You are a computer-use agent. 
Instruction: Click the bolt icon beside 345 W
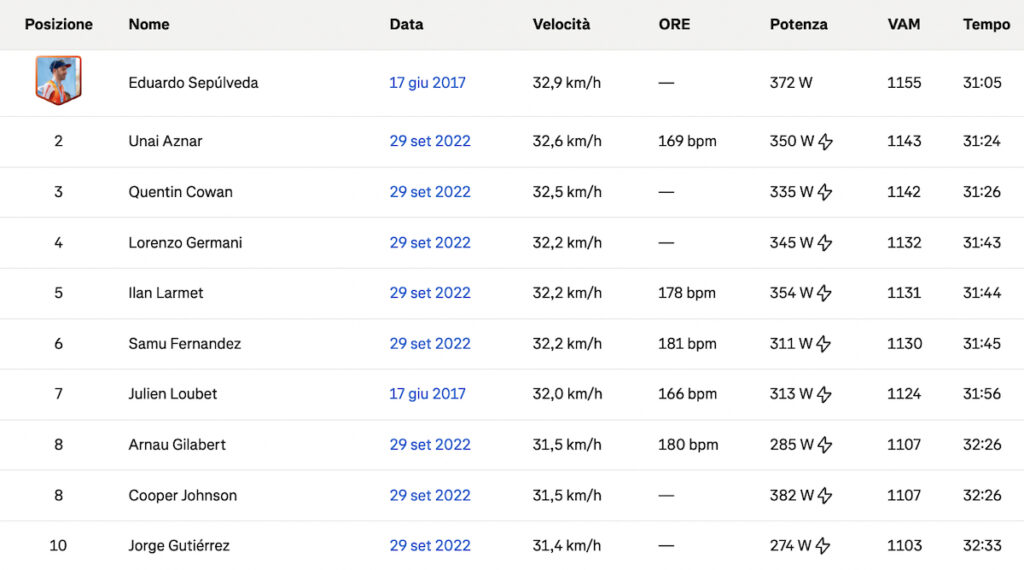(825, 243)
